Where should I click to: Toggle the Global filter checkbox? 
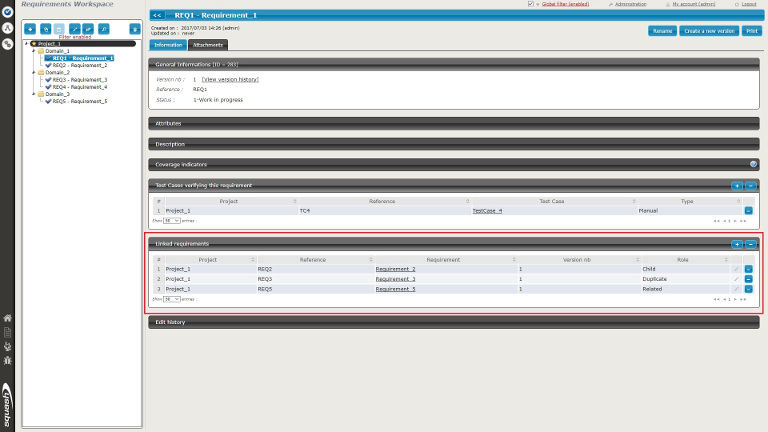[530, 4]
